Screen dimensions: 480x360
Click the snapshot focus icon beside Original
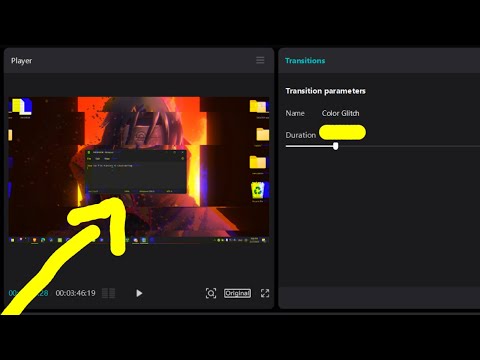tap(211, 293)
